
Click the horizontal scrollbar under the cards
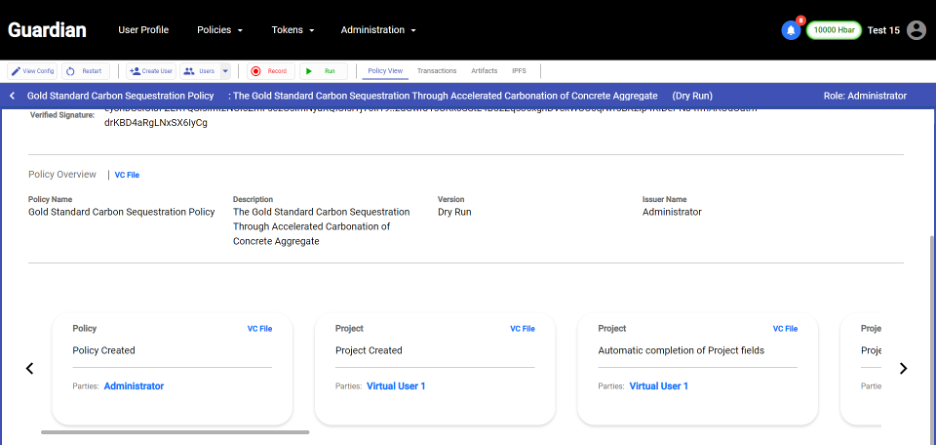click(175, 432)
